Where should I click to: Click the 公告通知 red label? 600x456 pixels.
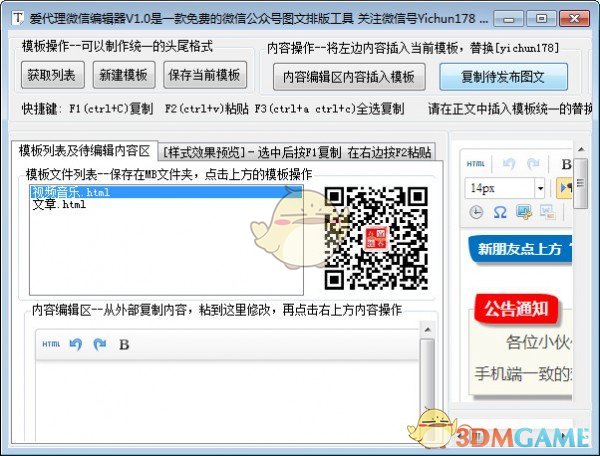(x=516, y=309)
